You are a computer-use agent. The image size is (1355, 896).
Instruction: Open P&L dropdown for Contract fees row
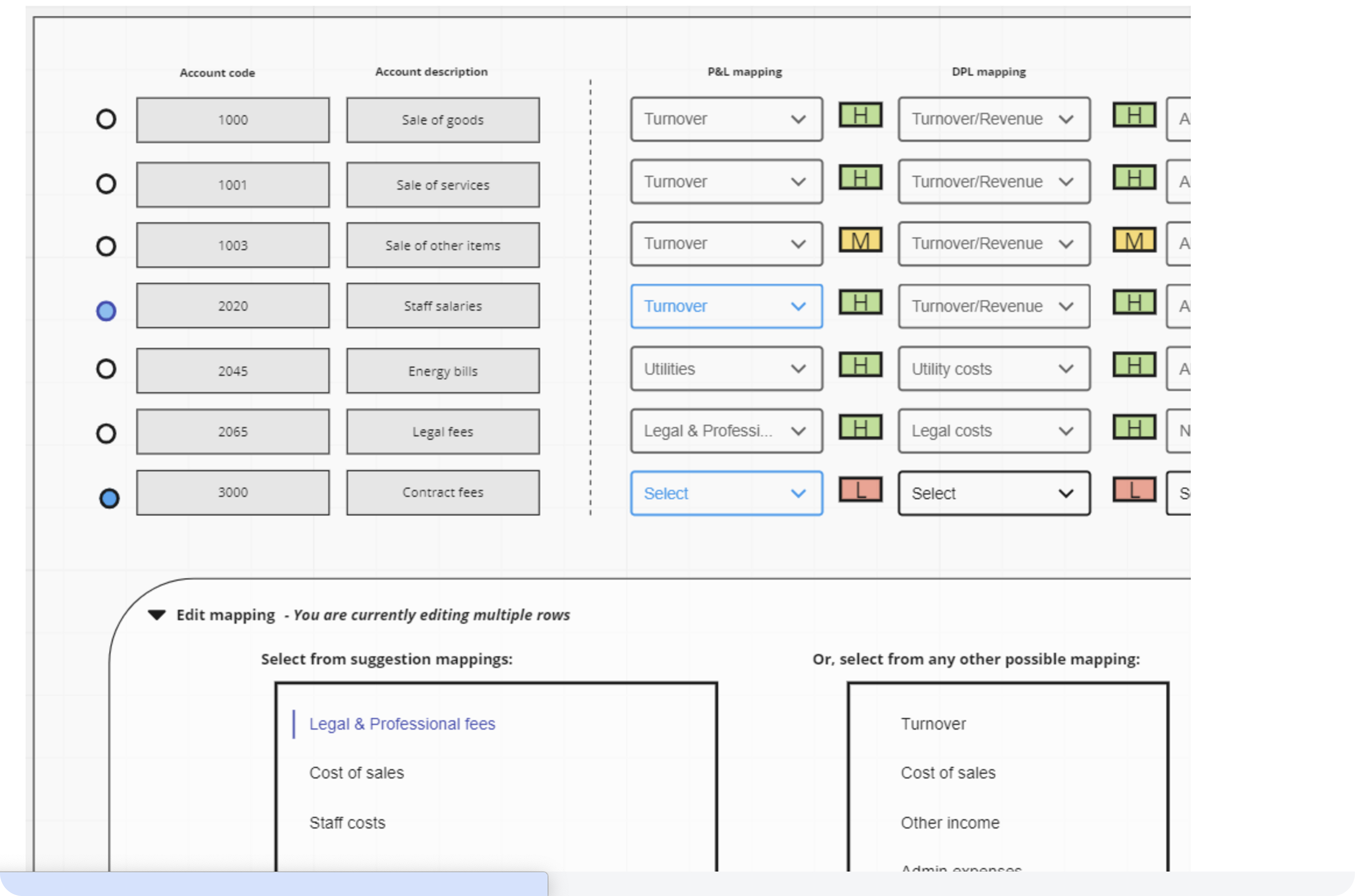point(726,493)
